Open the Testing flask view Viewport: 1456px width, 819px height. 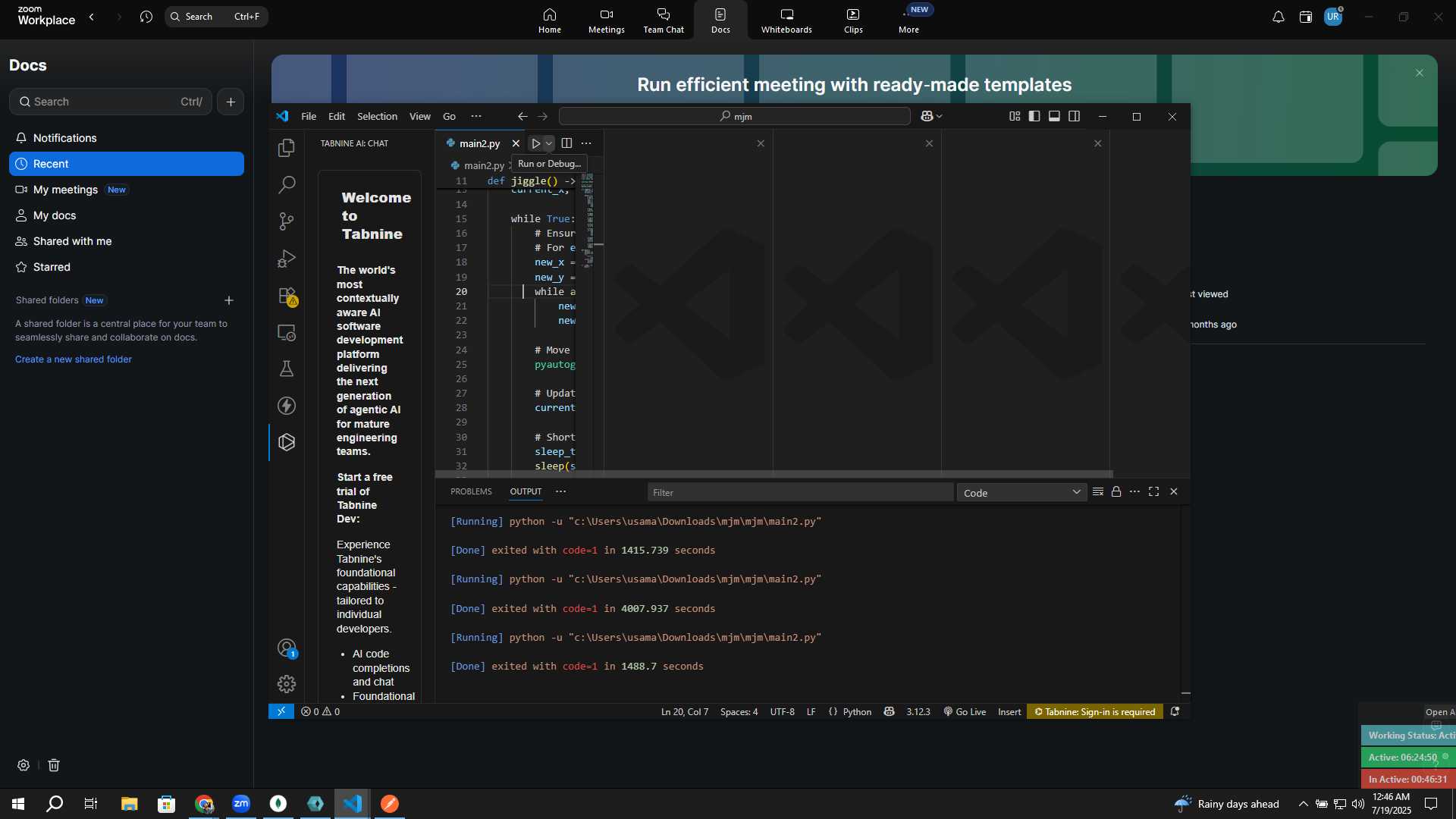pos(287,369)
